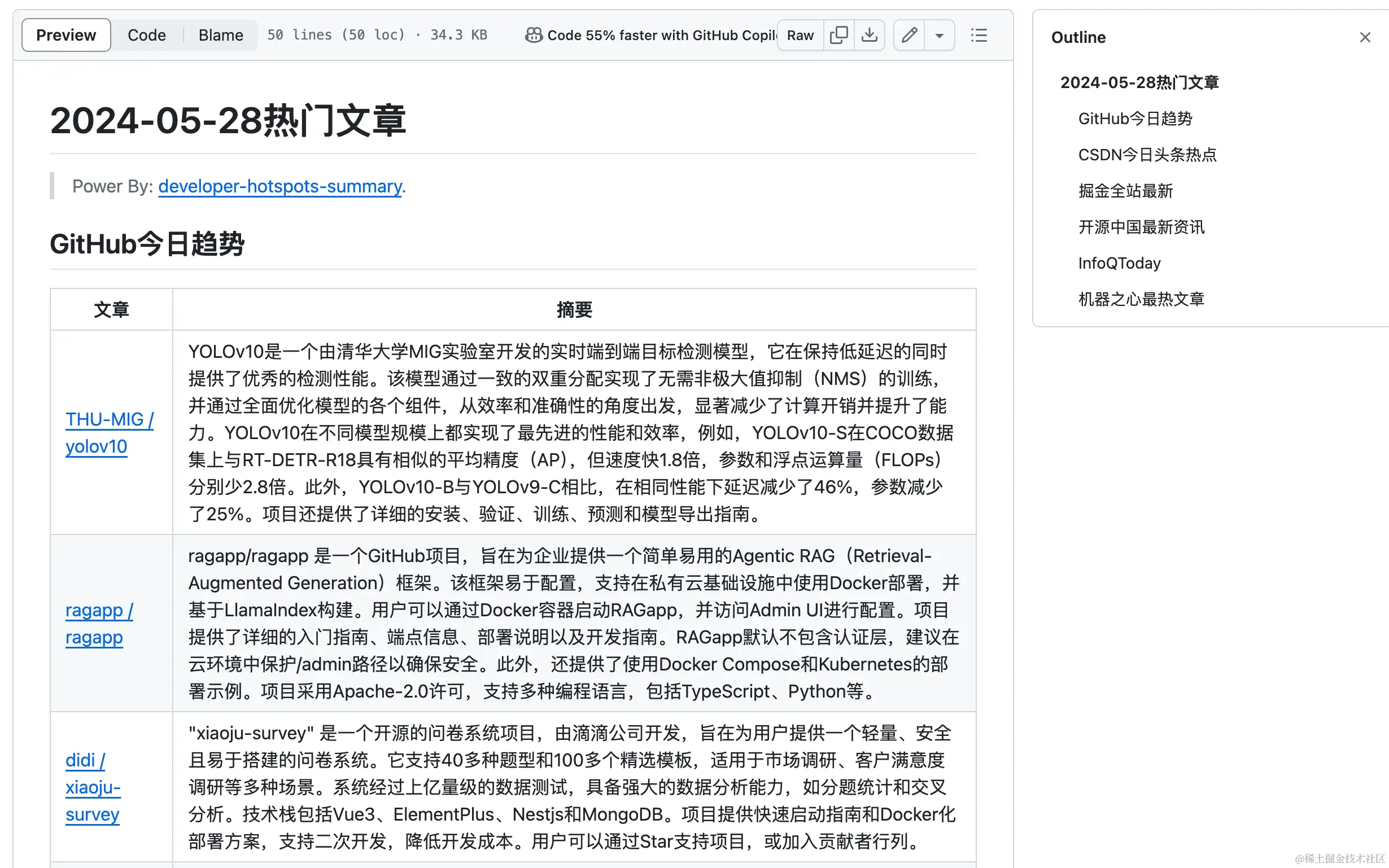Screen dimensions: 1389x868
Task: Click the 摘要 column header
Action: [574, 310]
